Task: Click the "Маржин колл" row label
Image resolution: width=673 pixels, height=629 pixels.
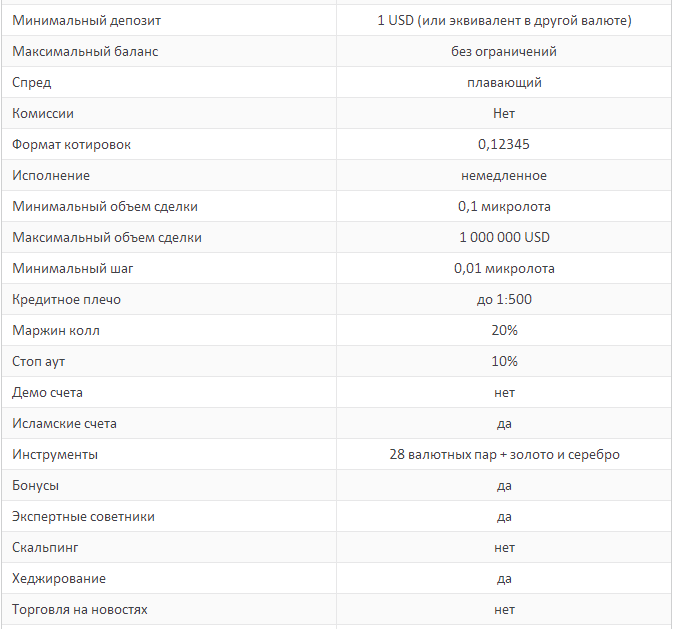Action: pos(56,330)
